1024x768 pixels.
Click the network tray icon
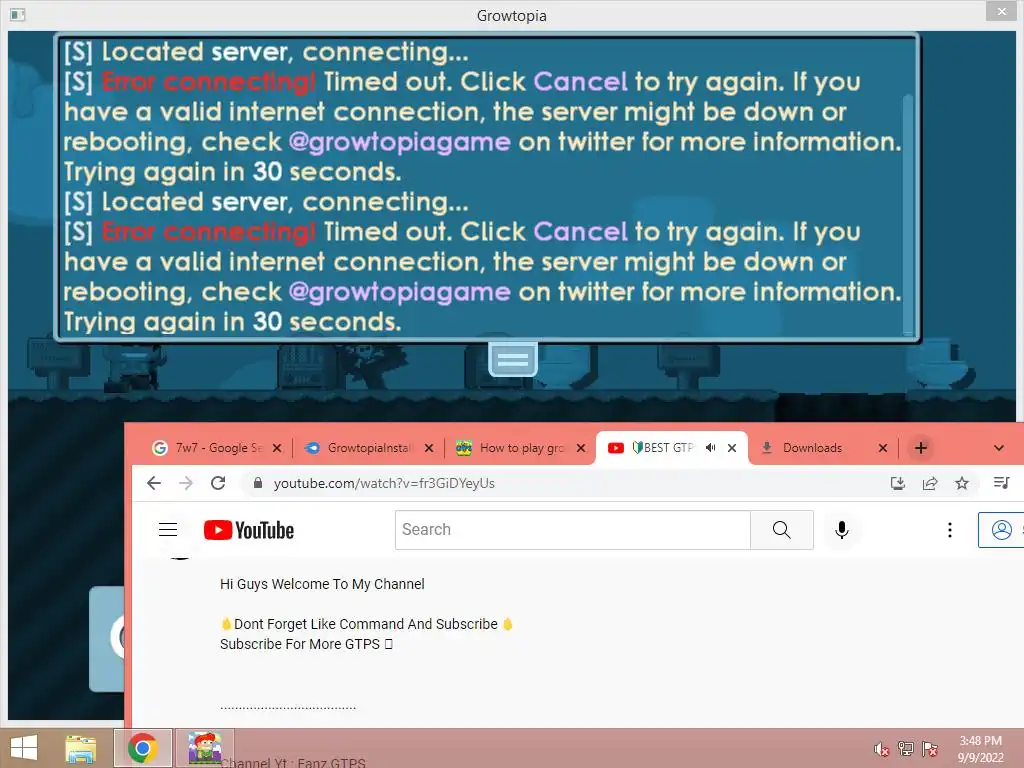905,749
